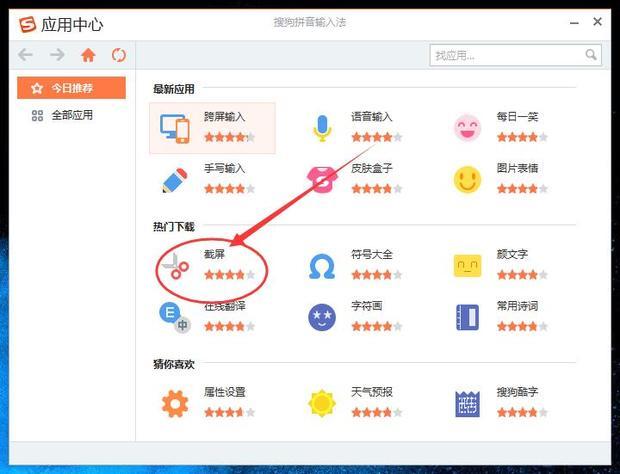This screenshot has width=620, height=474.
Task: Refresh the app center page
Action: tap(119, 55)
